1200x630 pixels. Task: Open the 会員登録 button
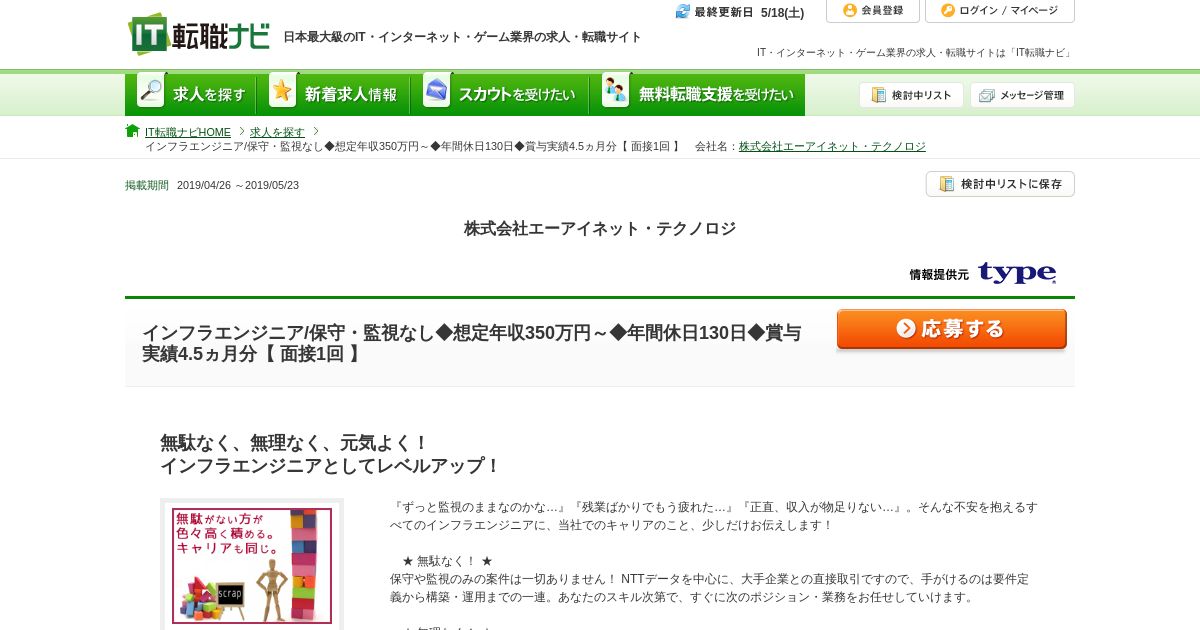tap(872, 10)
